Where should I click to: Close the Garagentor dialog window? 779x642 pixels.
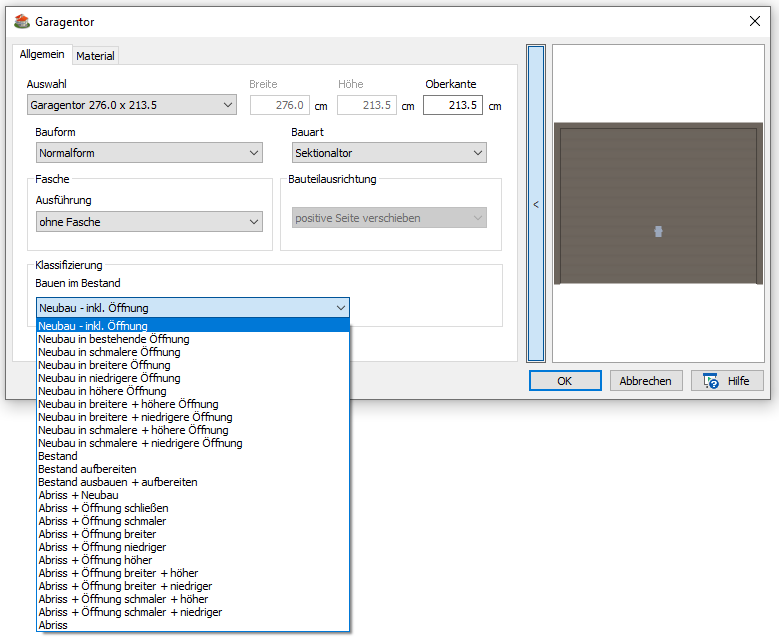coord(754,21)
